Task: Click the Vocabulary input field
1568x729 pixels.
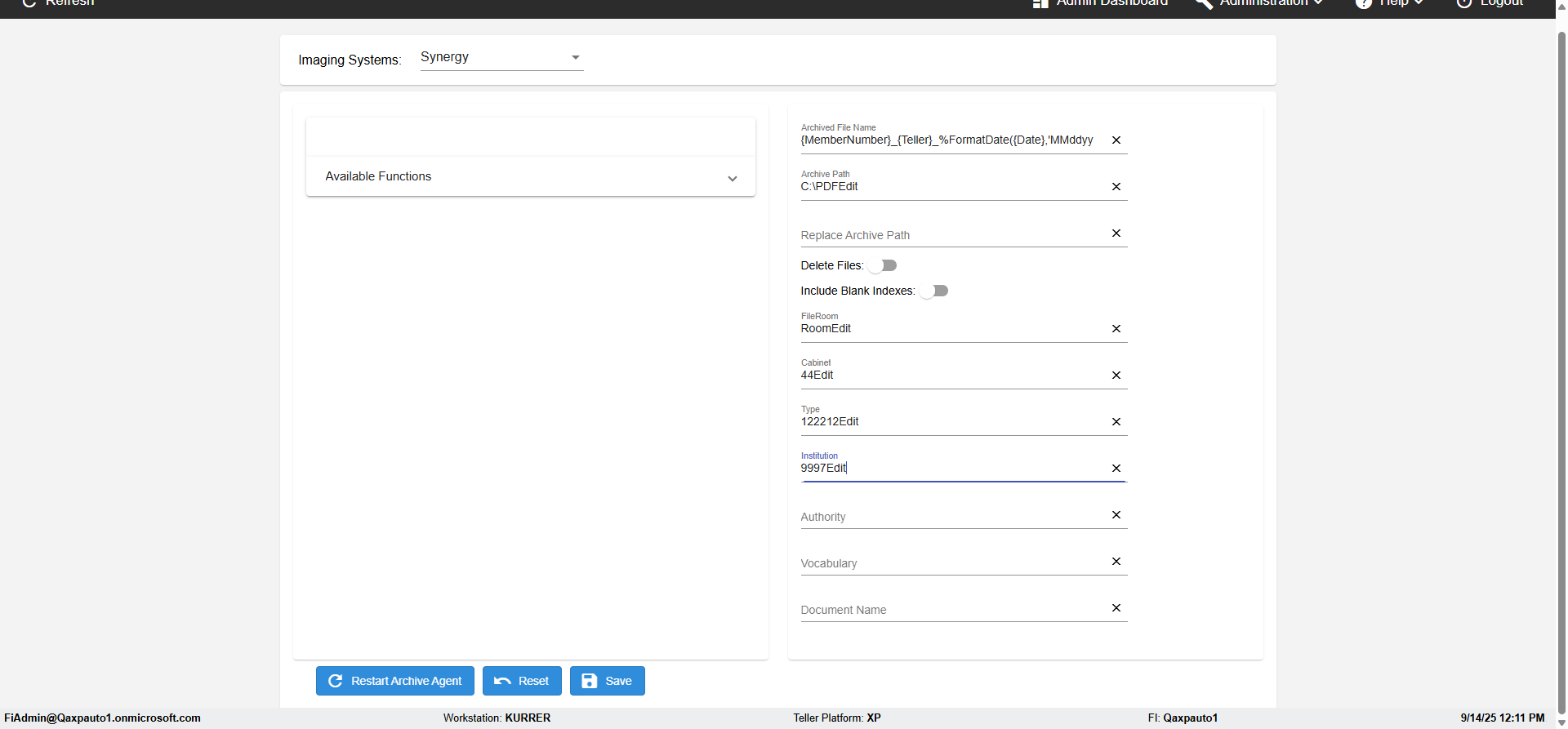Action: tap(951, 563)
